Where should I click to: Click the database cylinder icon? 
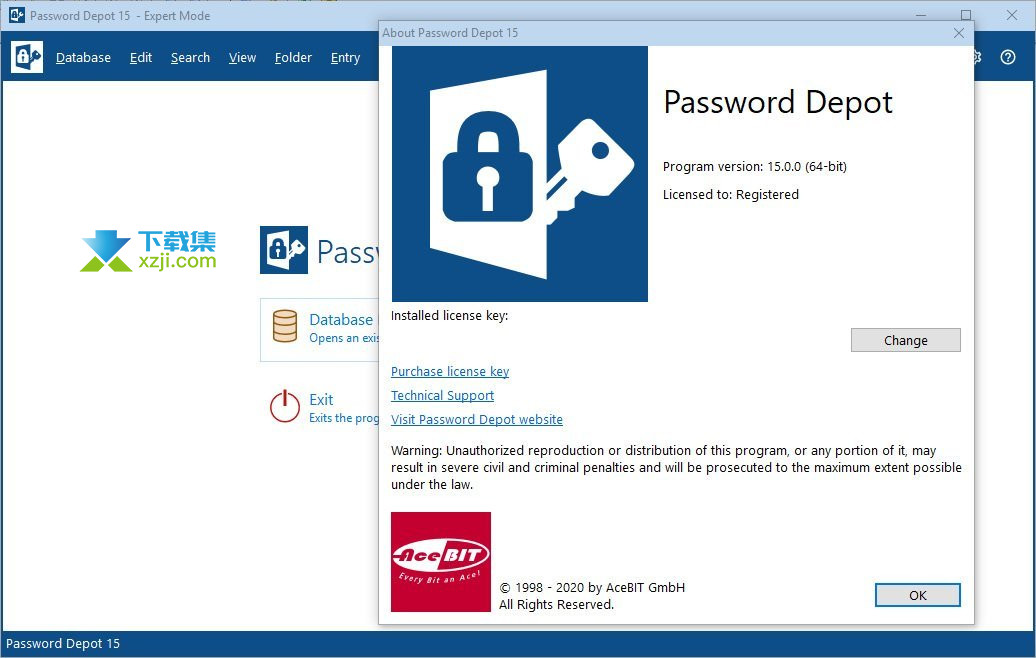point(285,326)
